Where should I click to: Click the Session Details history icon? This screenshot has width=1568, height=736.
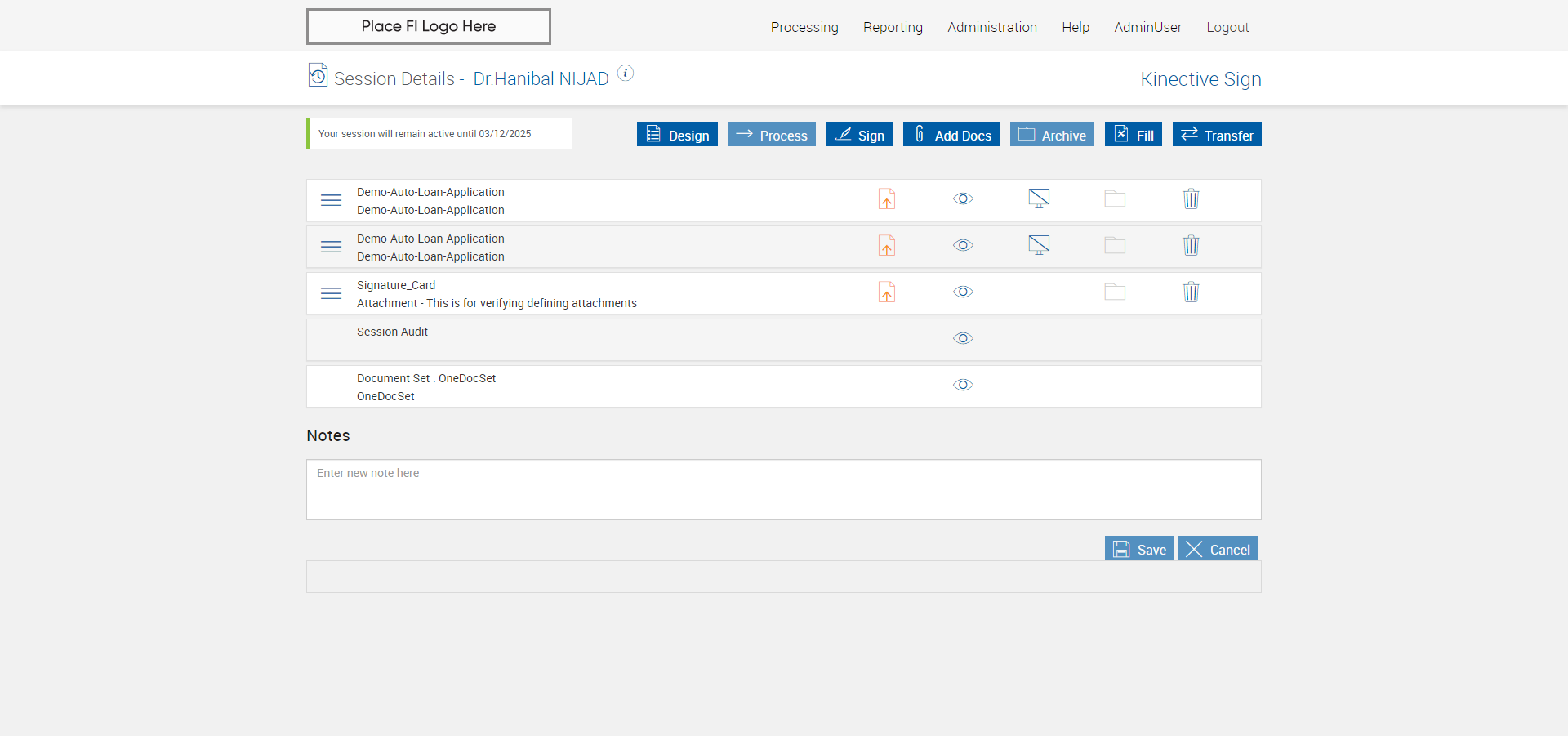point(318,75)
